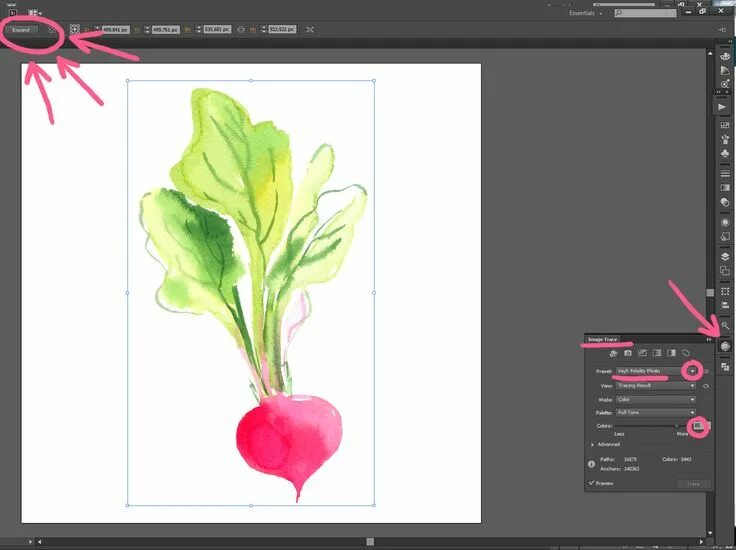Pick the Grayscale preset icon

(657, 353)
